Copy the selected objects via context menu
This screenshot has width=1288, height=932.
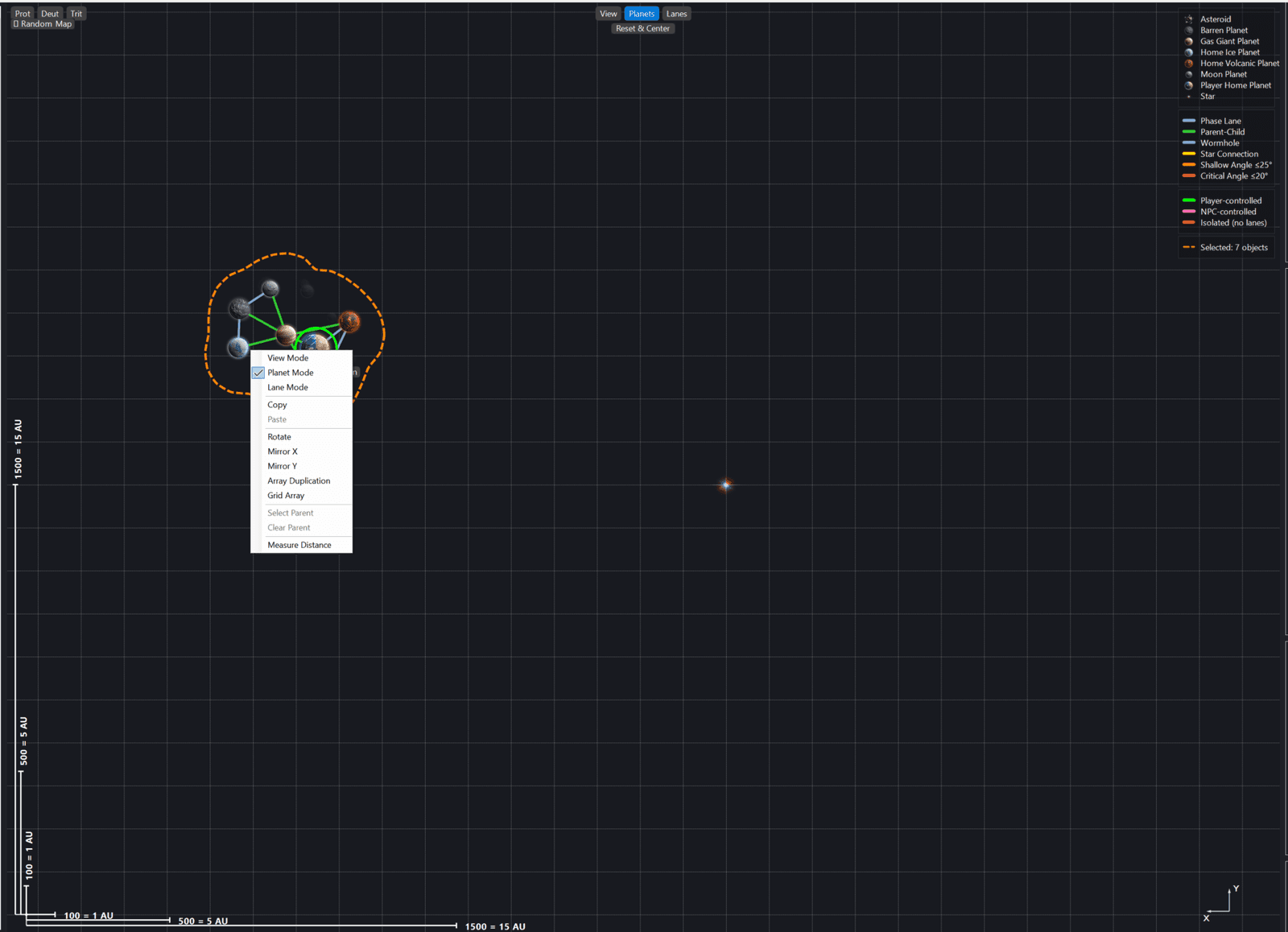click(x=302, y=405)
